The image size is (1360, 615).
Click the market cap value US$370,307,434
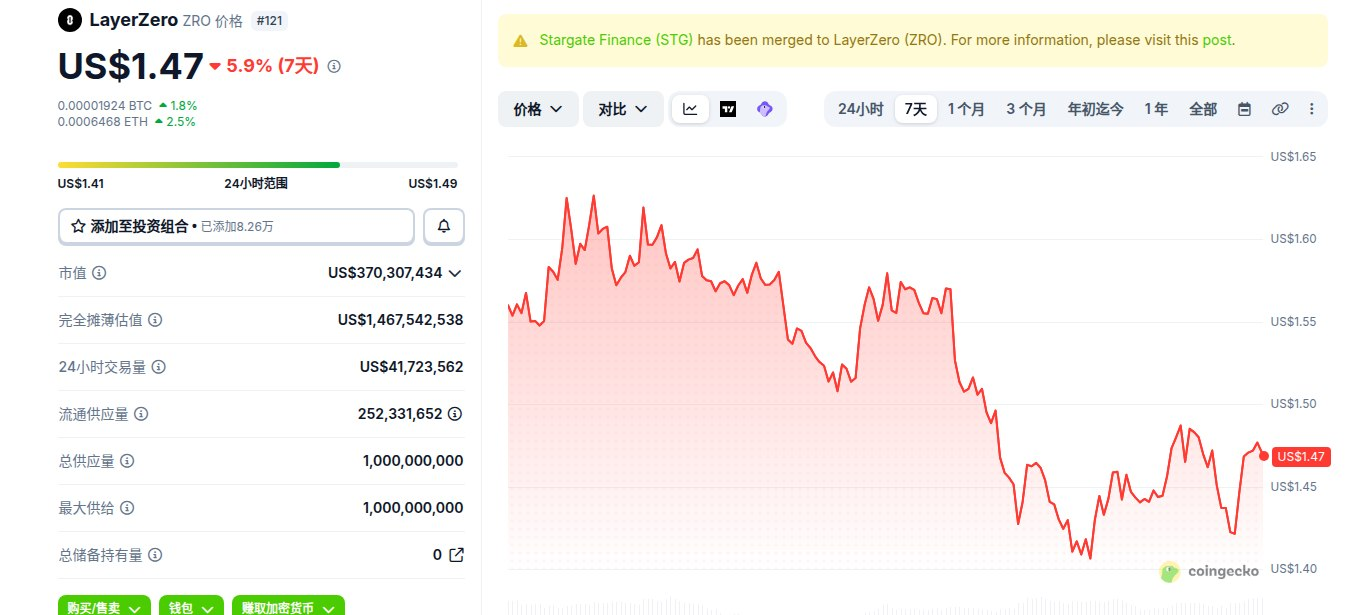click(385, 273)
